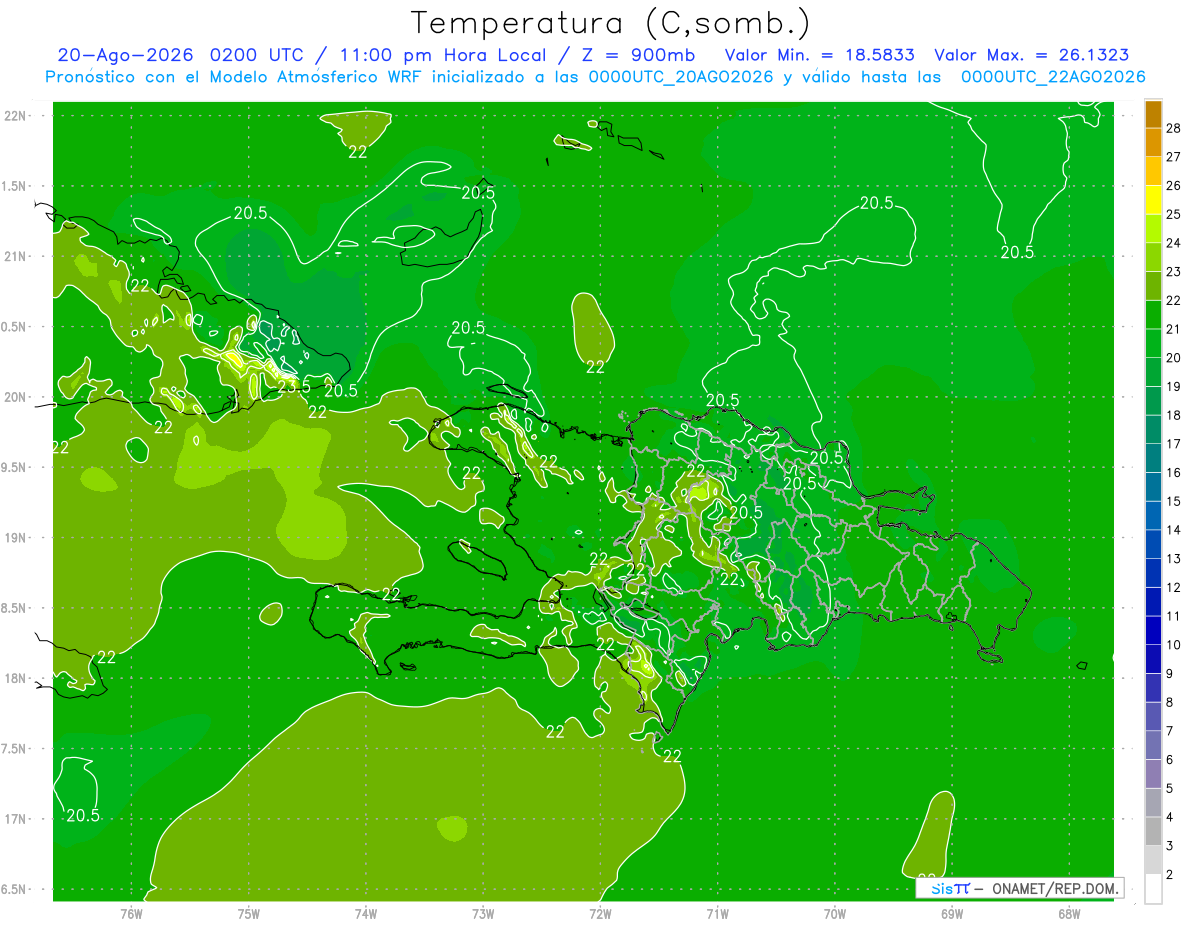
Task: Click the 'Z = 900mb' level text
Action: pos(637,55)
